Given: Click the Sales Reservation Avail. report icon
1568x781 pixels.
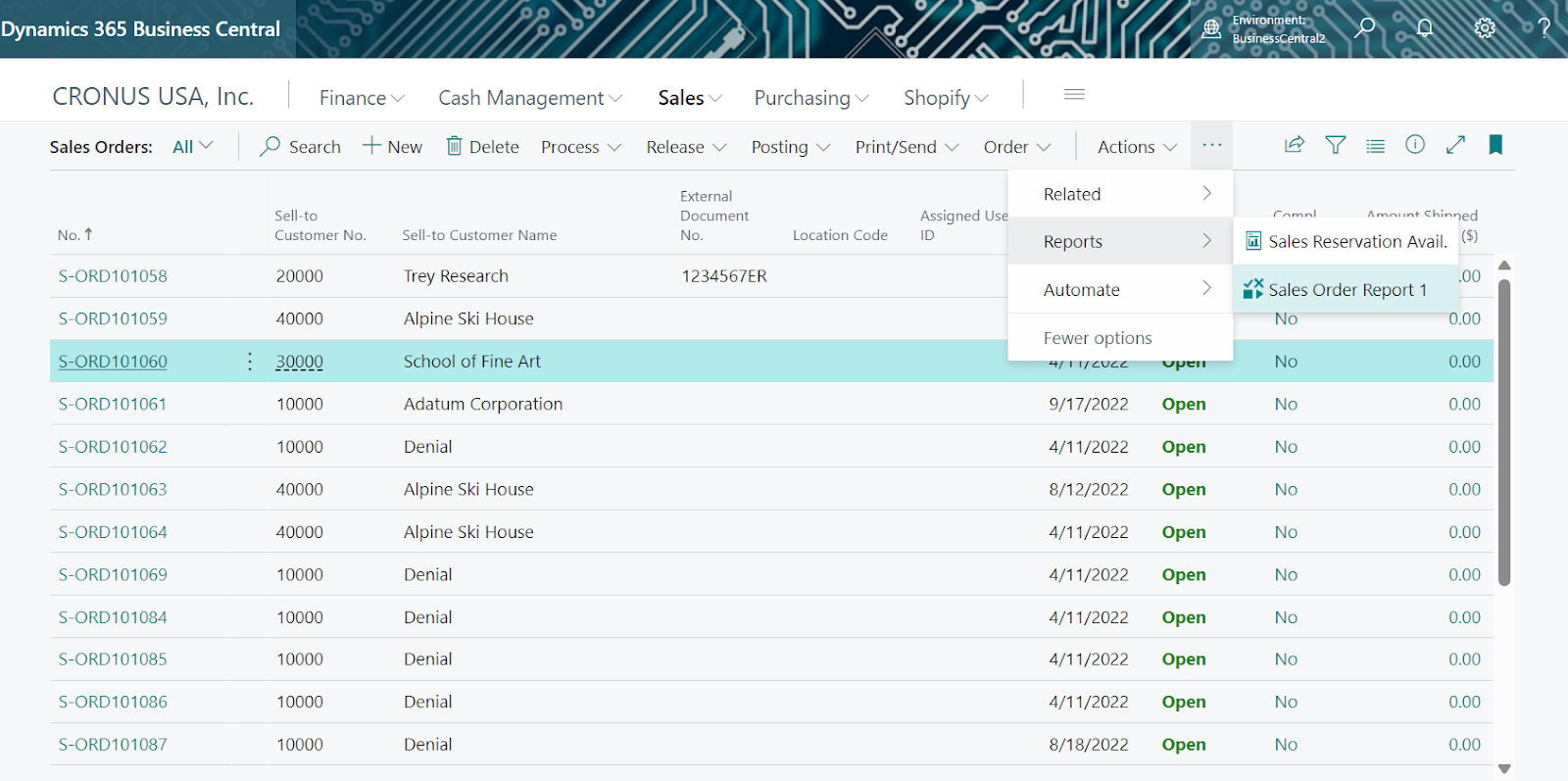Looking at the screenshot, I should pos(1253,241).
